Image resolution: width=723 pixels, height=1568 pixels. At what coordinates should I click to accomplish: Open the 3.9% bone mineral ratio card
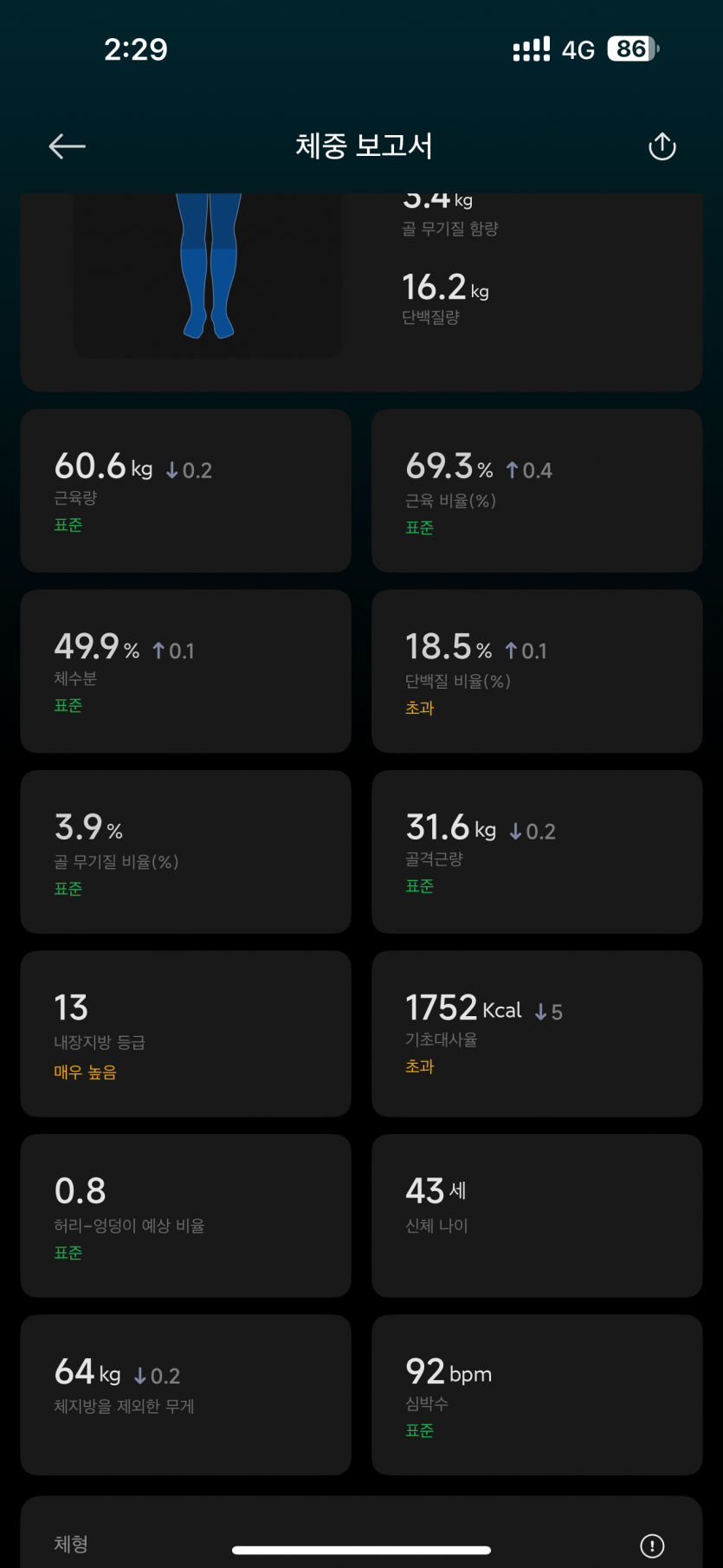pyautogui.click(x=185, y=852)
